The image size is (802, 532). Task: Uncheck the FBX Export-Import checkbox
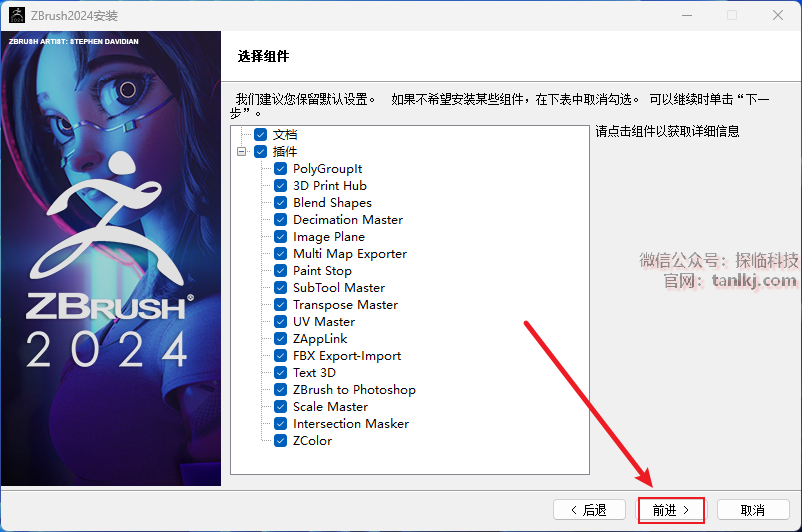tap(280, 356)
